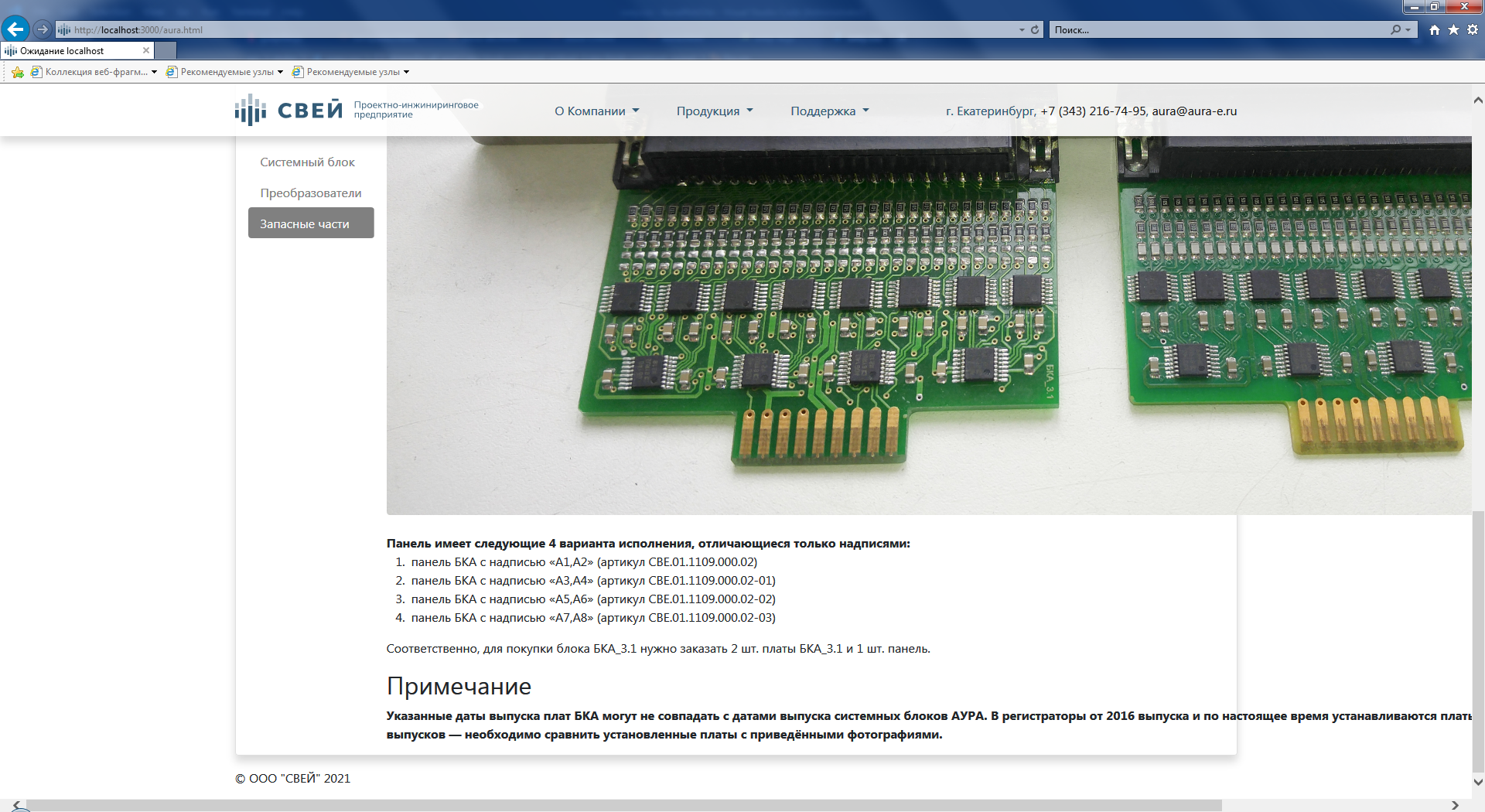1485x812 pixels.
Task: Refresh the page via address bar icon
Action: [x=1036, y=29]
